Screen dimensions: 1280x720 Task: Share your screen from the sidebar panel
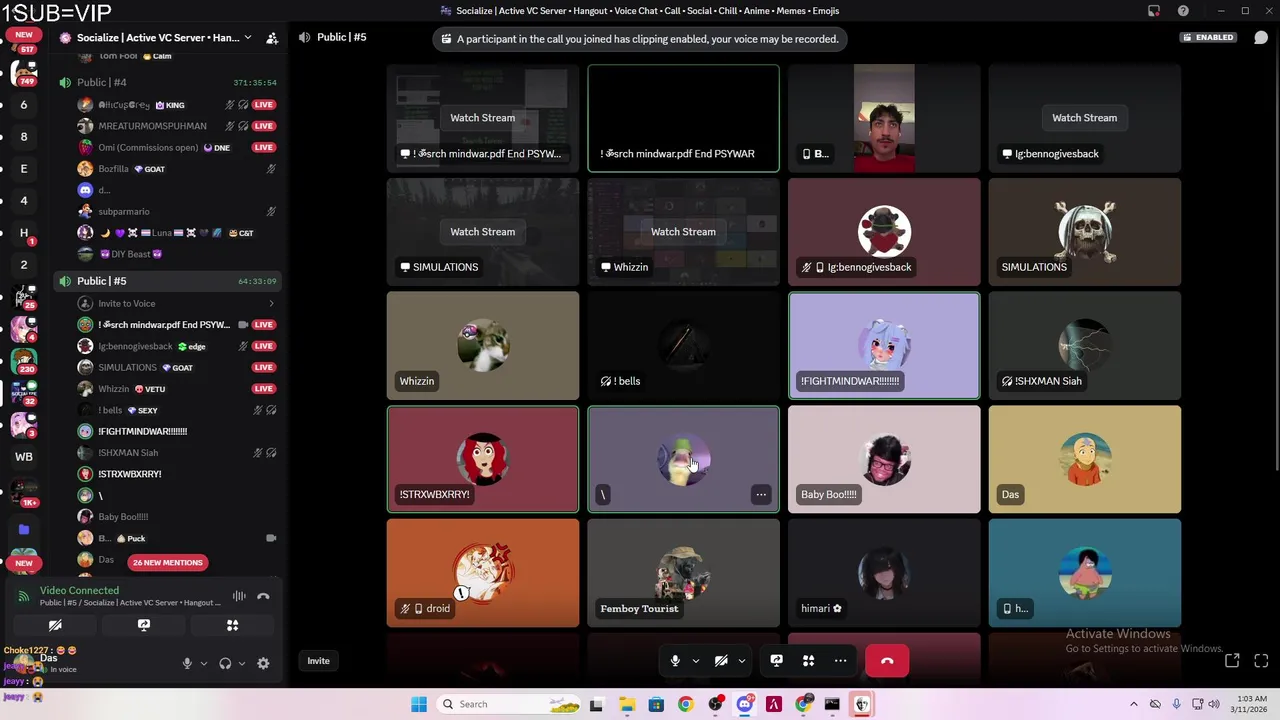(144, 625)
